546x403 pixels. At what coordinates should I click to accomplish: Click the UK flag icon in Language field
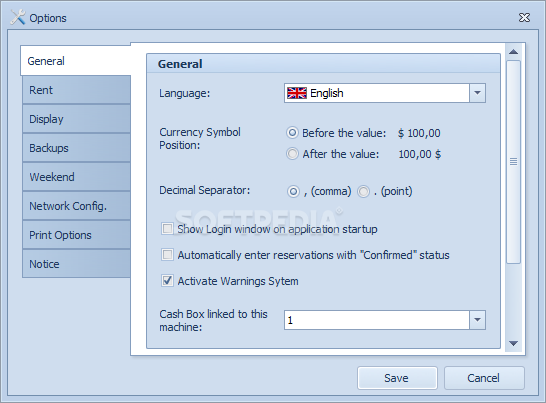point(297,93)
